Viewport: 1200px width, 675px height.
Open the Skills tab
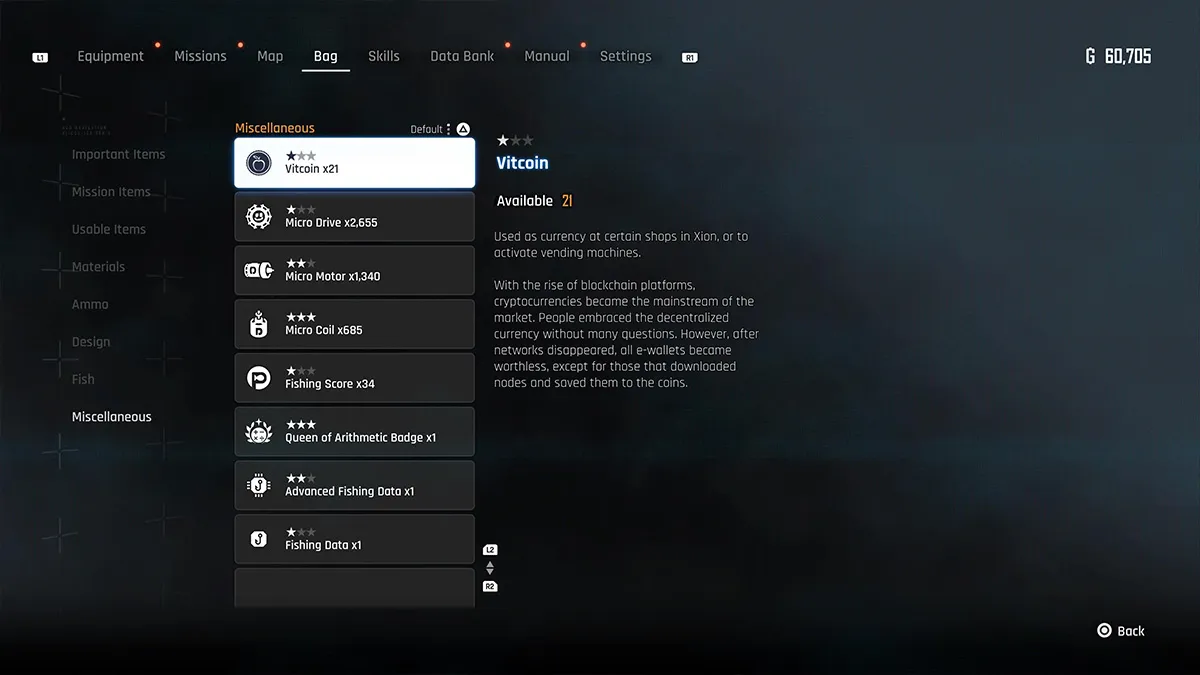(x=383, y=56)
